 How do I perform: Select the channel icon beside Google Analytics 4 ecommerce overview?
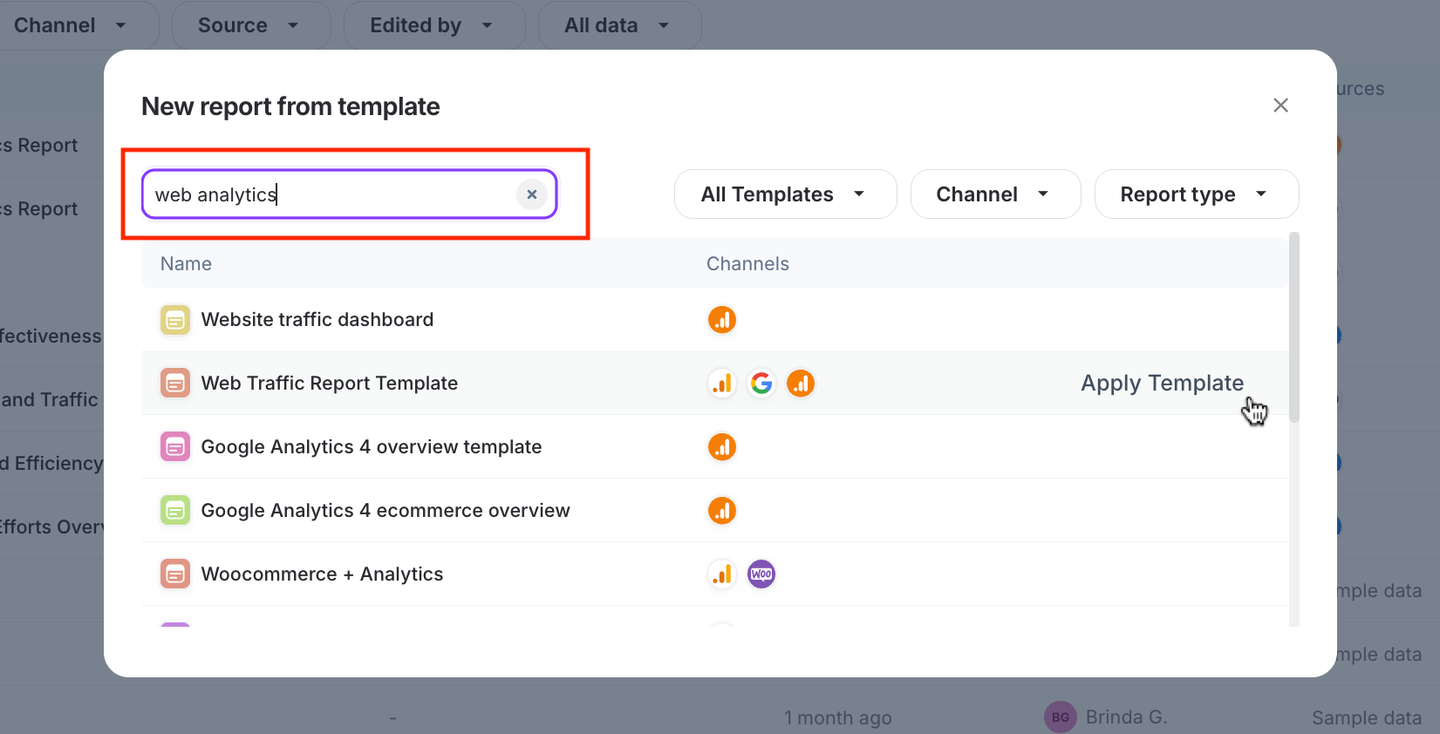tap(722, 510)
